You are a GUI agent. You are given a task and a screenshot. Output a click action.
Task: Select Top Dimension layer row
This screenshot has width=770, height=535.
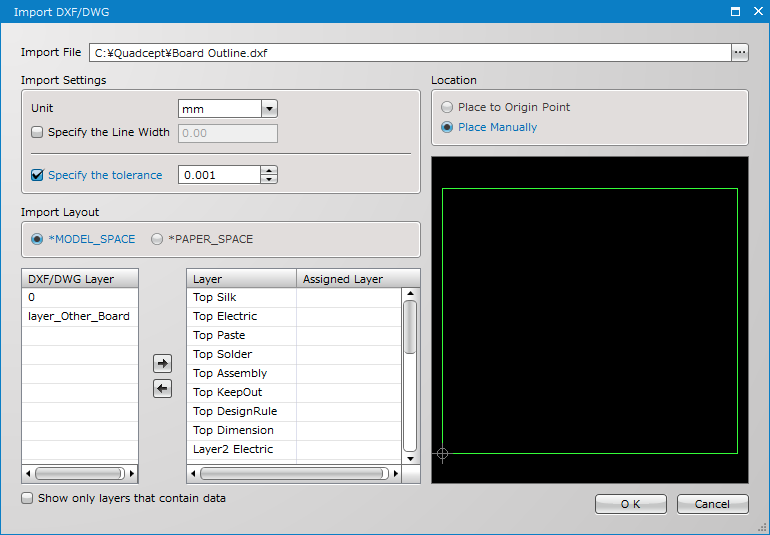point(295,430)
